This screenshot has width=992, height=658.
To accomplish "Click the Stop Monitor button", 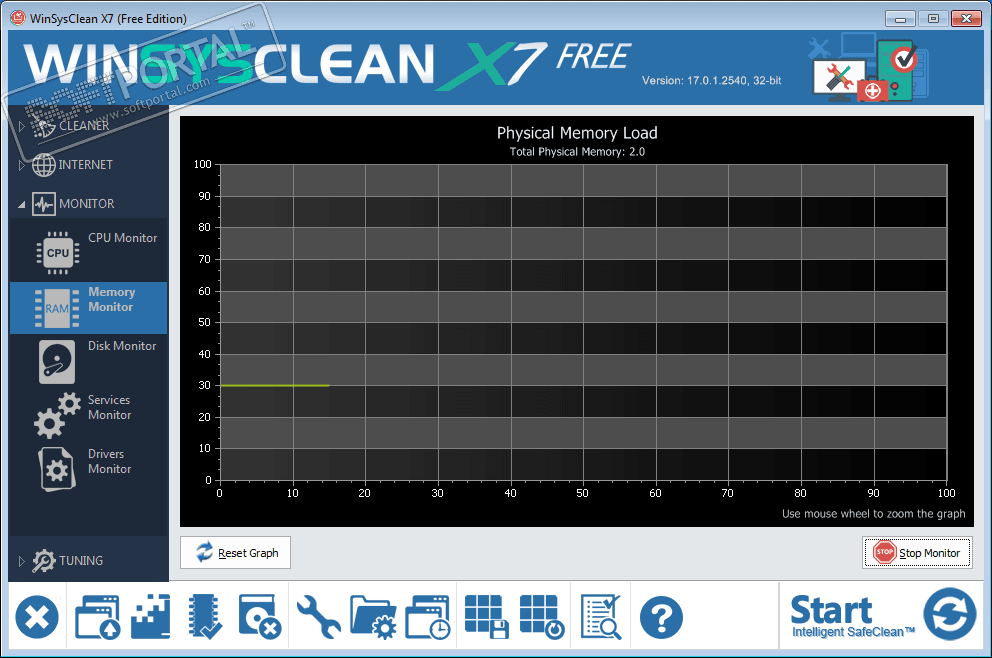I will coord(917,552).
